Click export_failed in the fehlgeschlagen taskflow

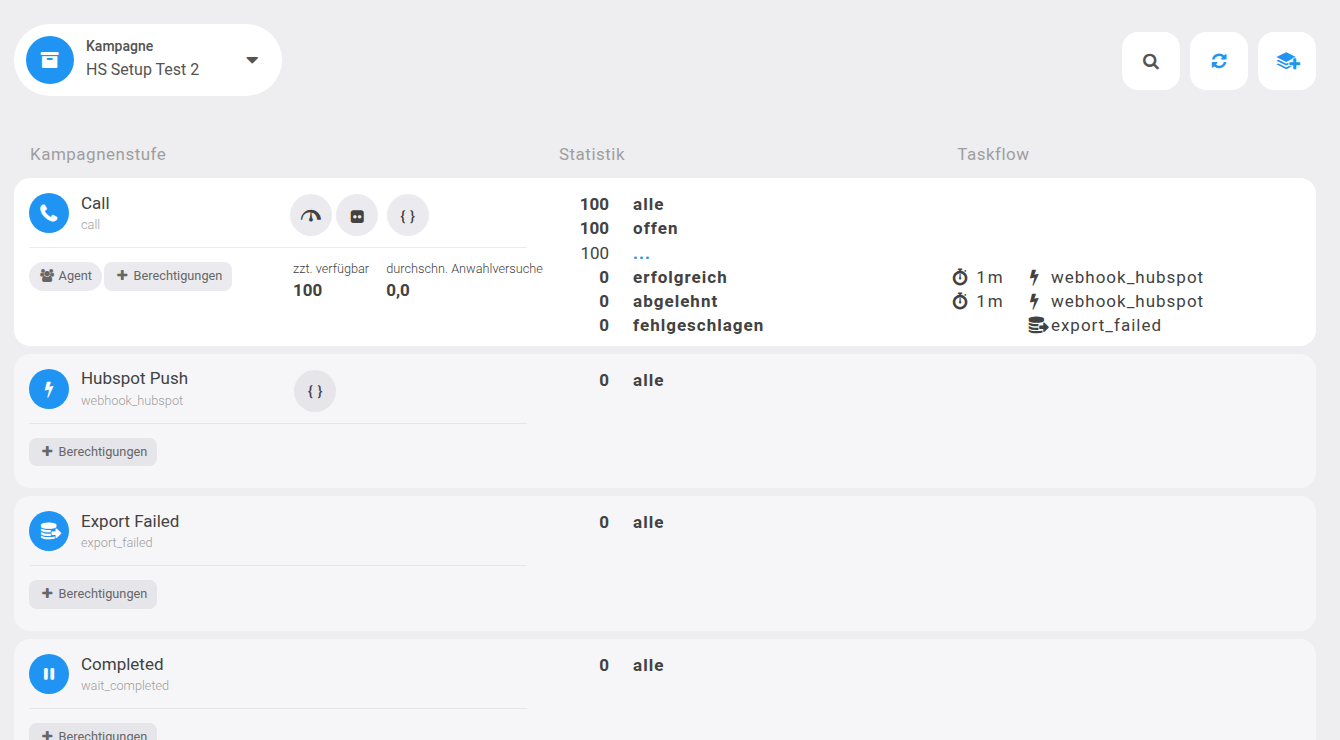1106,325
